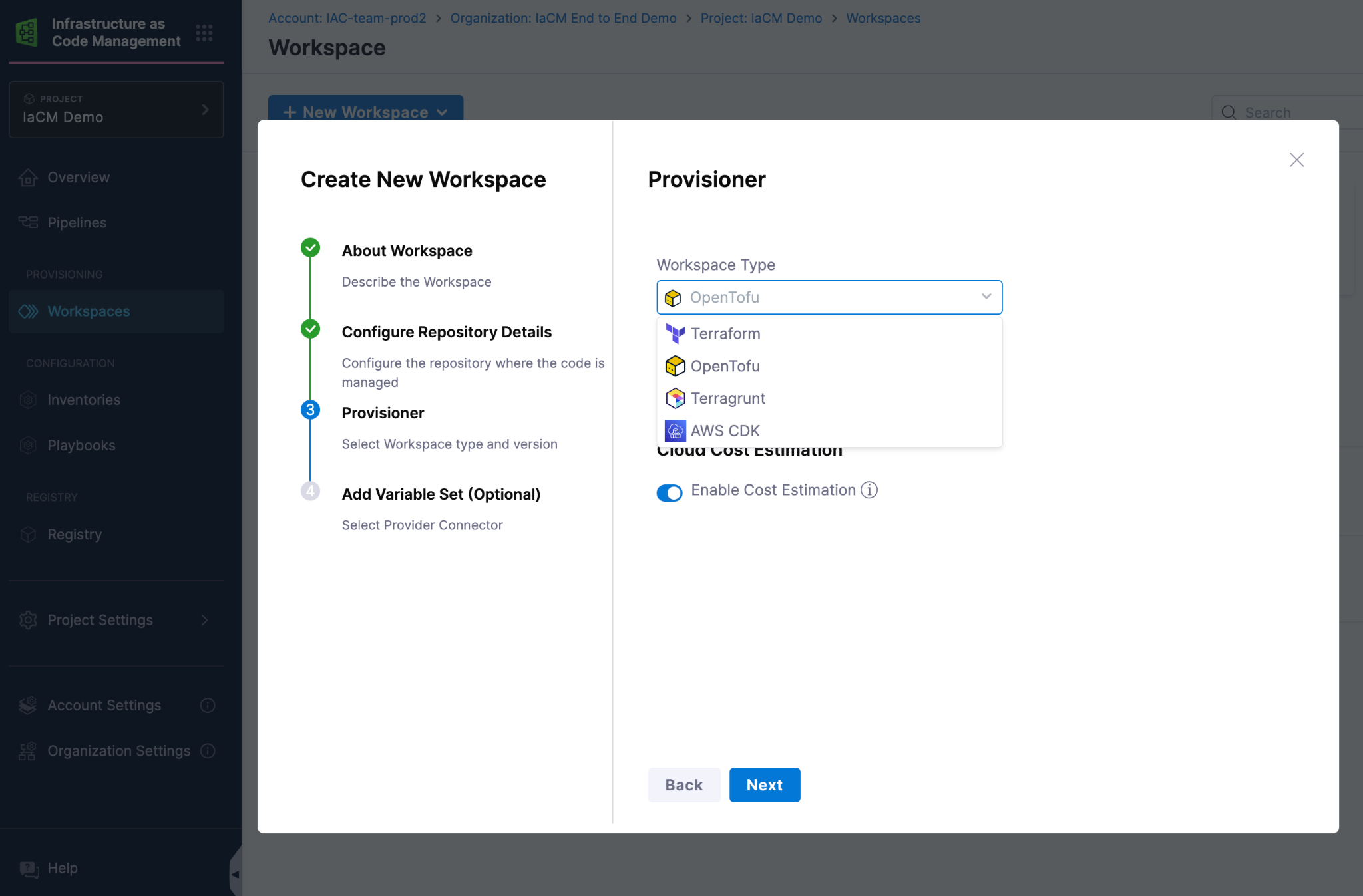Open Workspaces in sidebar

tap(116, 311)
